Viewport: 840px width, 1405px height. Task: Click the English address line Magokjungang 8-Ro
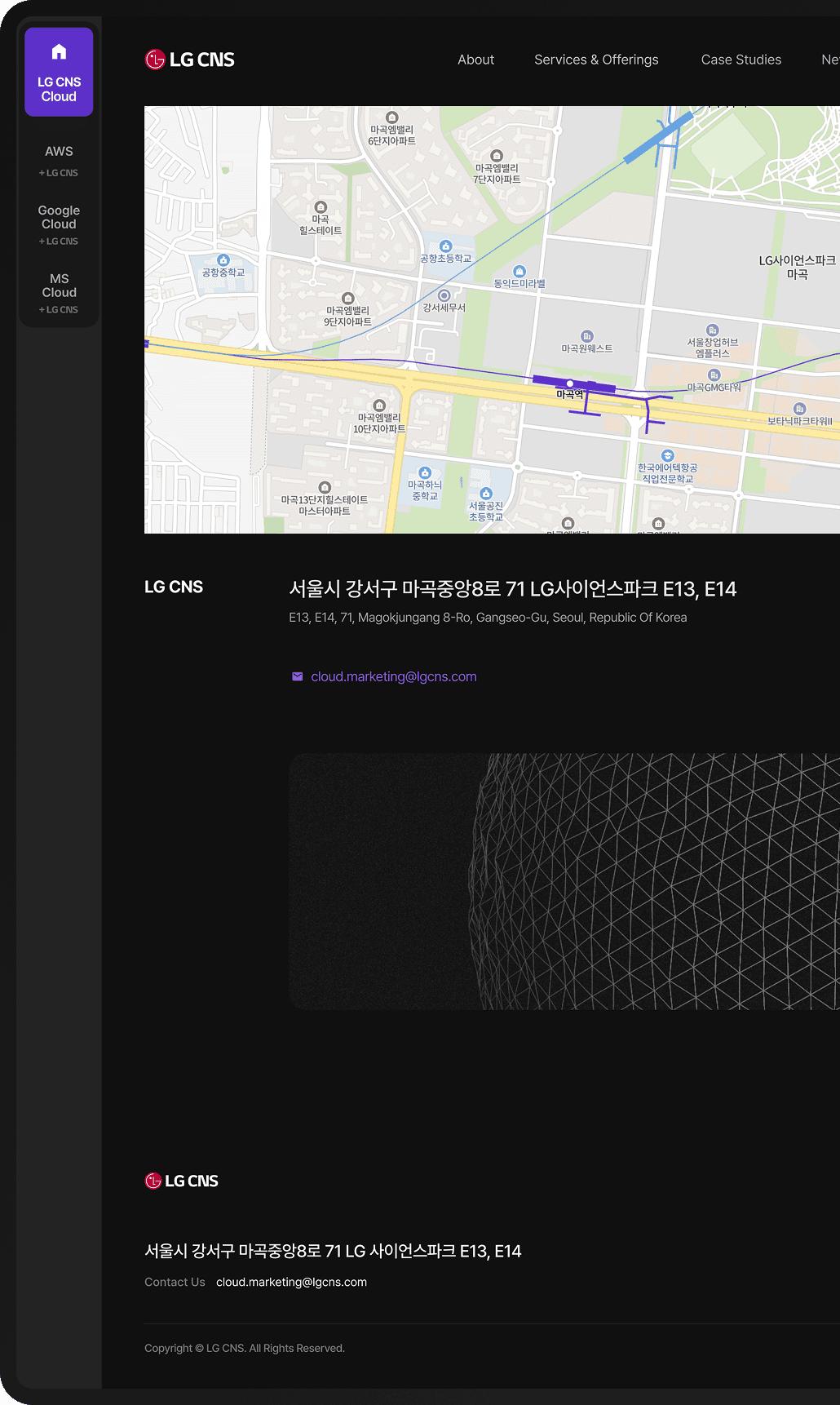point(488,618)
